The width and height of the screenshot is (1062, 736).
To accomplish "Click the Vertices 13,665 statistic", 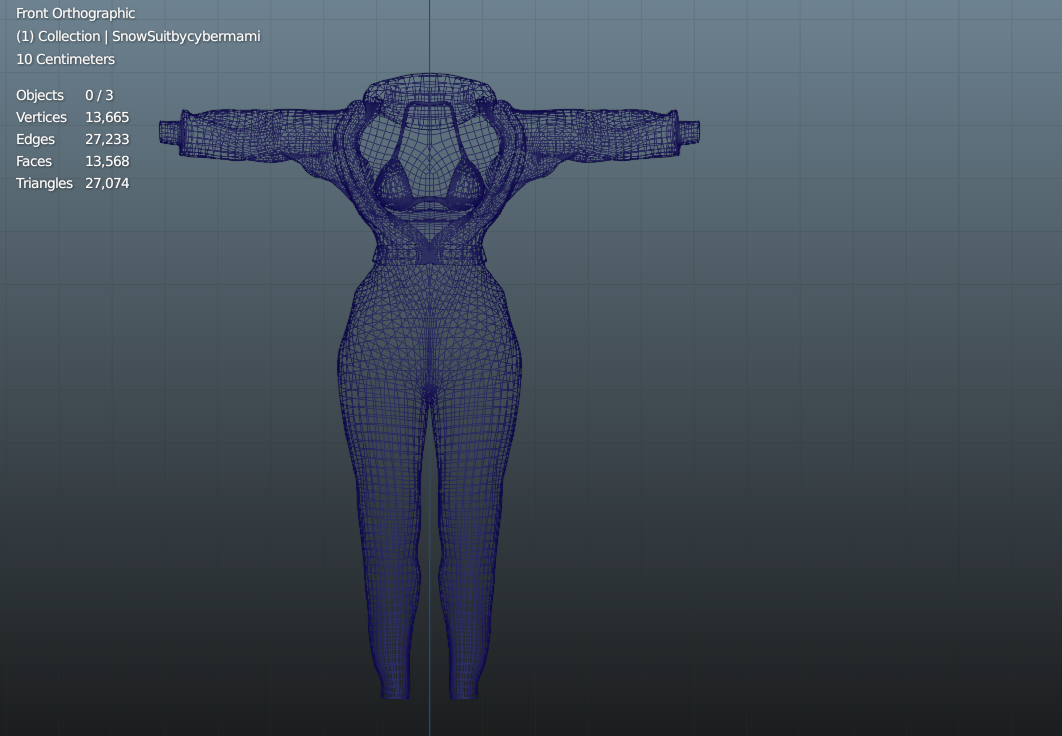I will (x=72, y=117).
